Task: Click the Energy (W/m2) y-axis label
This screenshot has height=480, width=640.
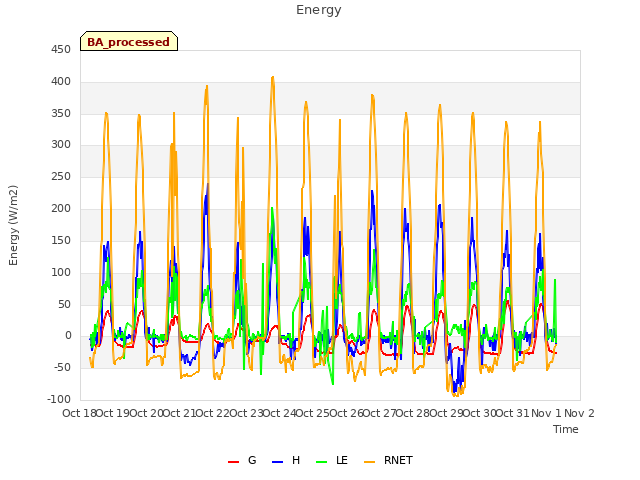Action: click(x=13, y=225)
